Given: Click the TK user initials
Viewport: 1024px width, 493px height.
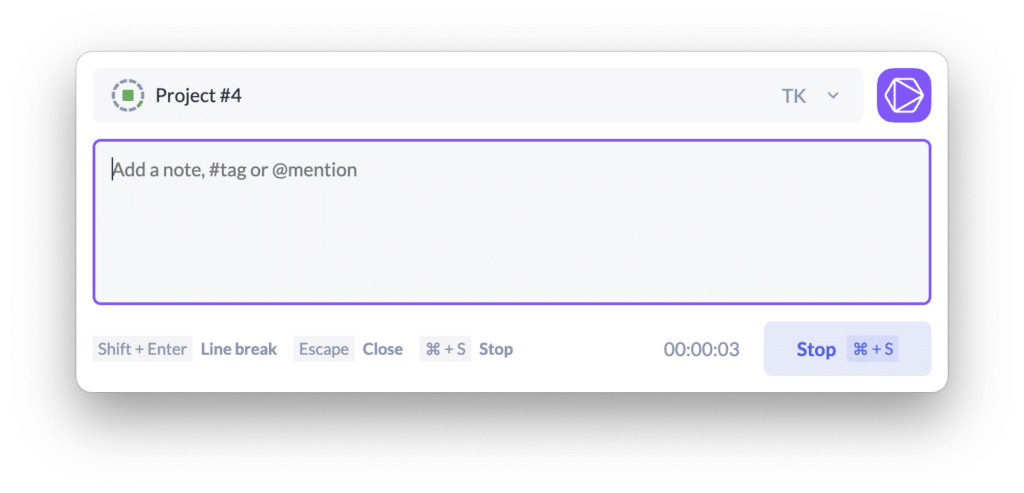Looking at the screenshot, I should tap(793, 96).
